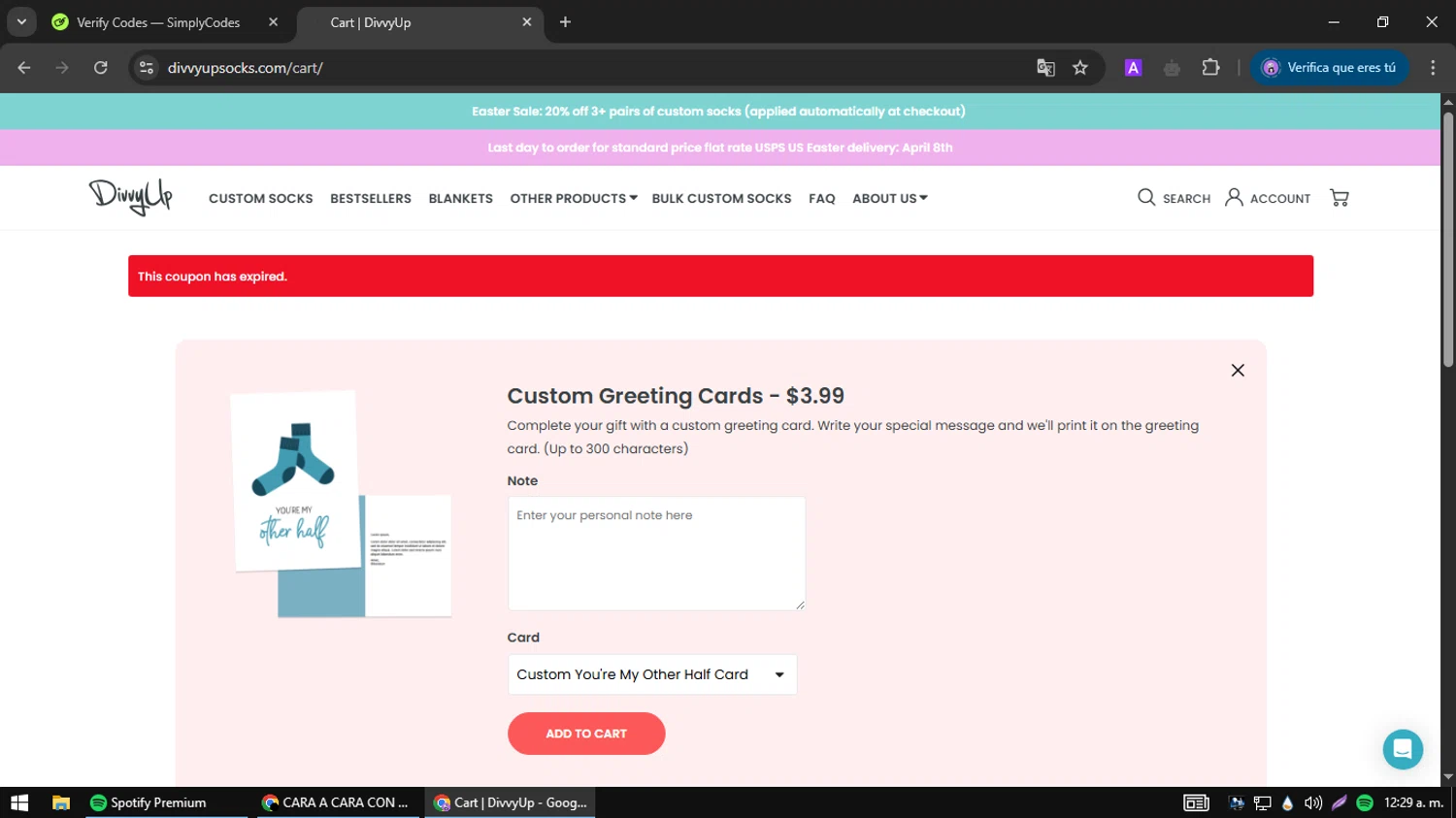This screenshot has height=818, width=1456.
Task: Open the taskbar clock
Action: point(1414,802)
